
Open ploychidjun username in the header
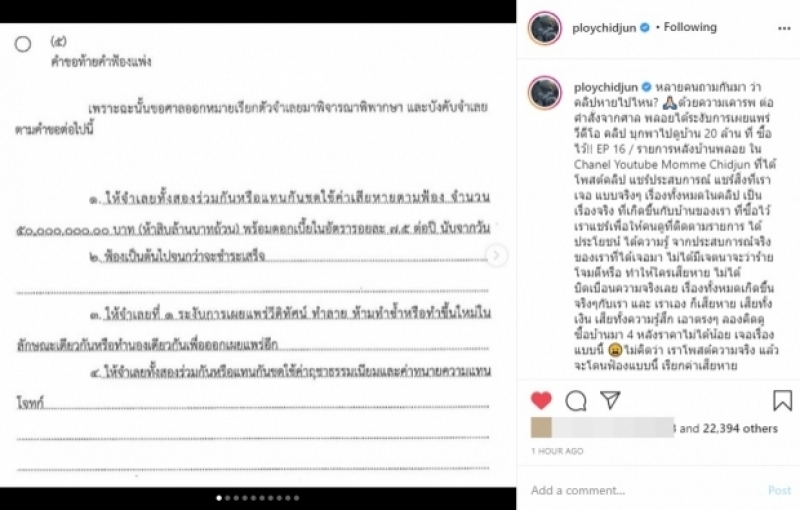(x=604, y=28)
